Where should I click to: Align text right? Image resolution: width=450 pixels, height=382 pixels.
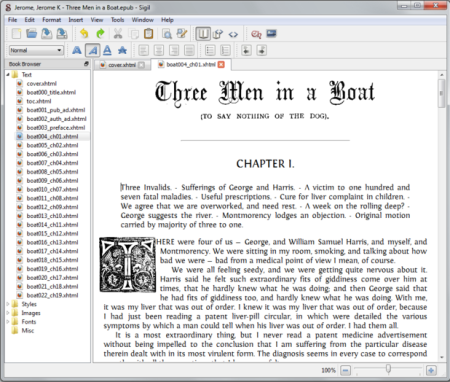(174, 50)
